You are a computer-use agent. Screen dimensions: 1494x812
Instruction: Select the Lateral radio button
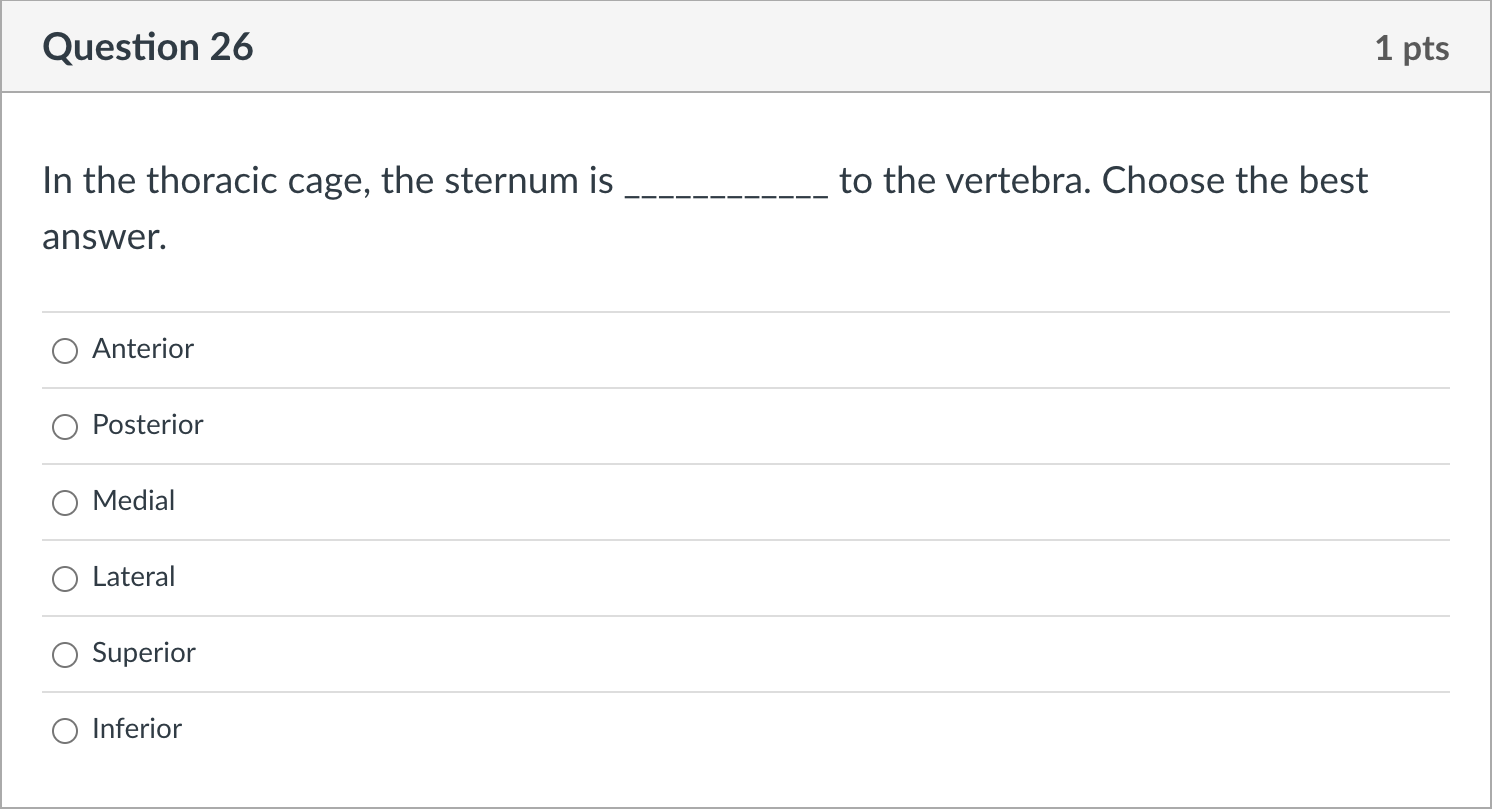65,579
